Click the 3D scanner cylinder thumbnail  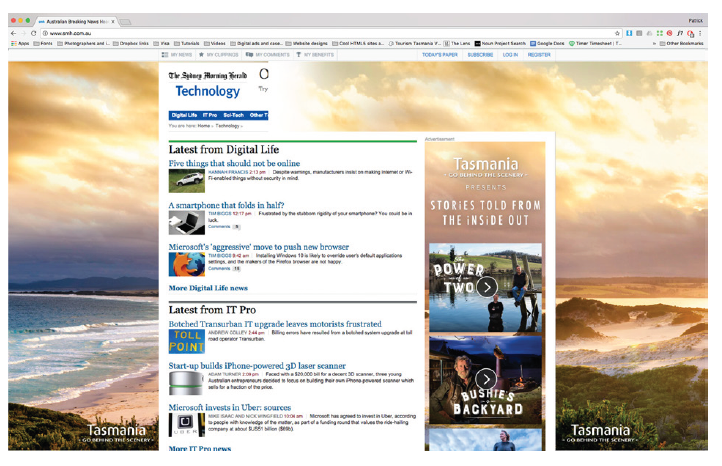point(186,383)
